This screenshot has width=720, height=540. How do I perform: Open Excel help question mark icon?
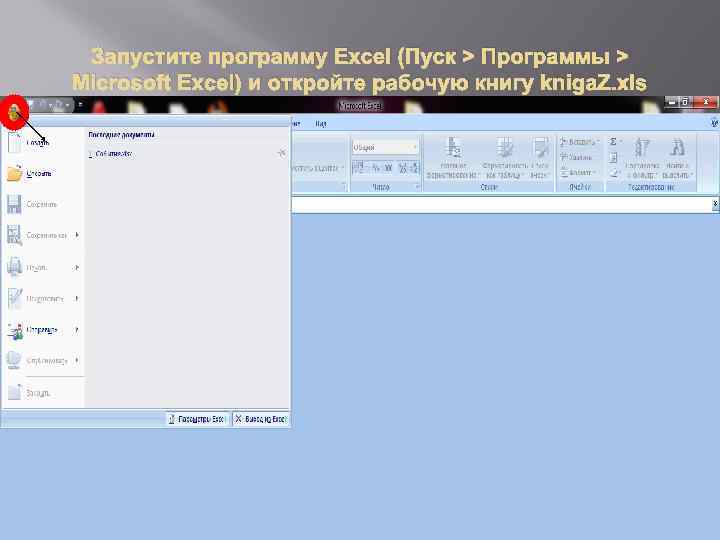(x=714, y=123)
